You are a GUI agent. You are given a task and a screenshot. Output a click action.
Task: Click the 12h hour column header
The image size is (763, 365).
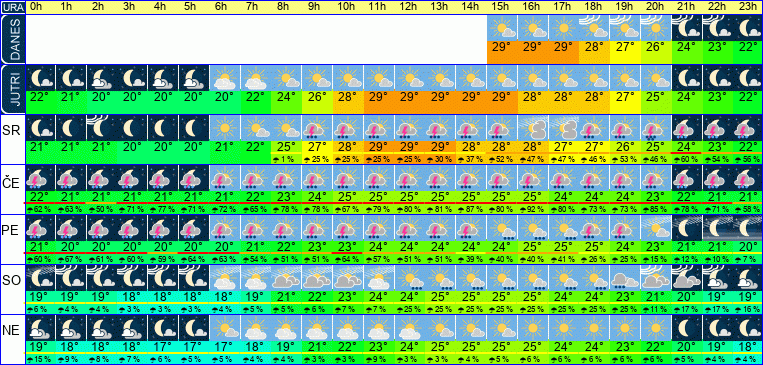tap(409, 7)
